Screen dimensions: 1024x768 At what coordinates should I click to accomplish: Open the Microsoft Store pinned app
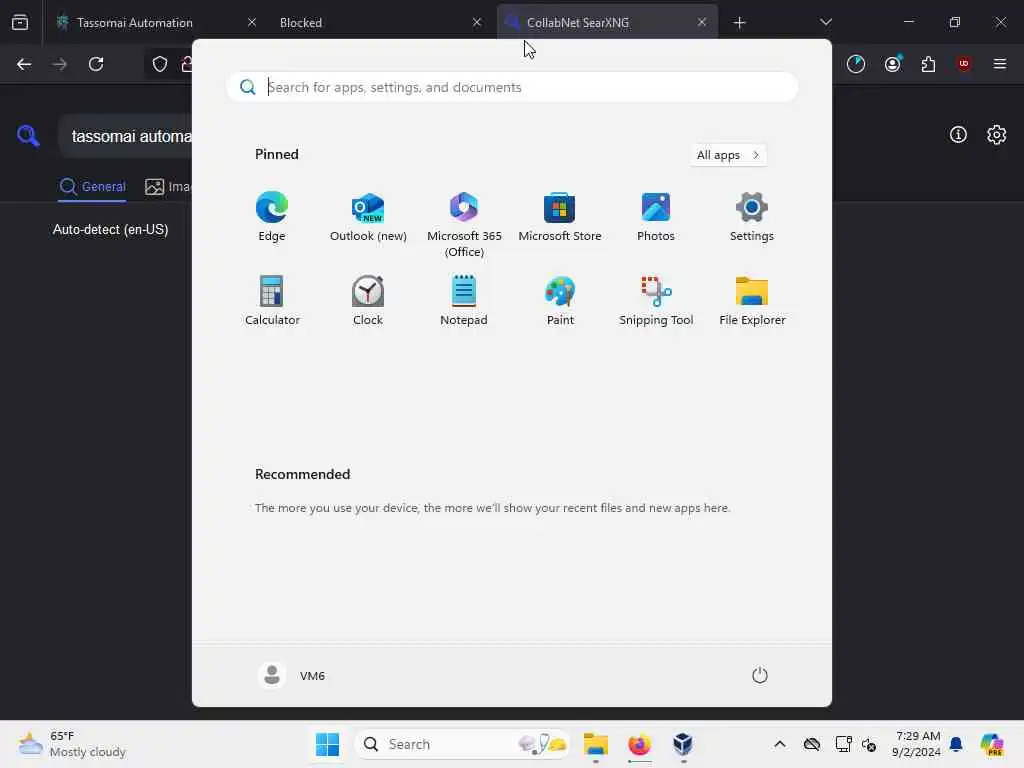click(560, 217)
